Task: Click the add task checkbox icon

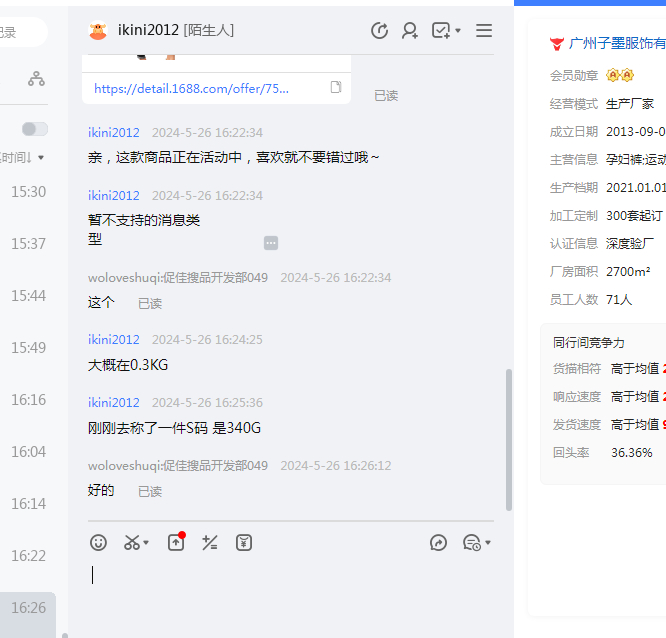Action: 441,31
